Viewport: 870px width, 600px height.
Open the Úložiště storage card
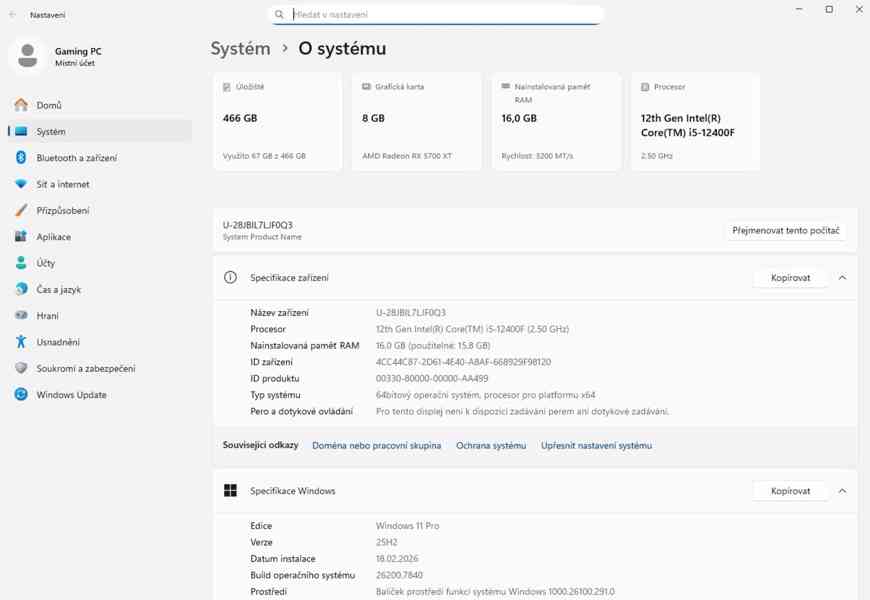click(x=277, y=120)
